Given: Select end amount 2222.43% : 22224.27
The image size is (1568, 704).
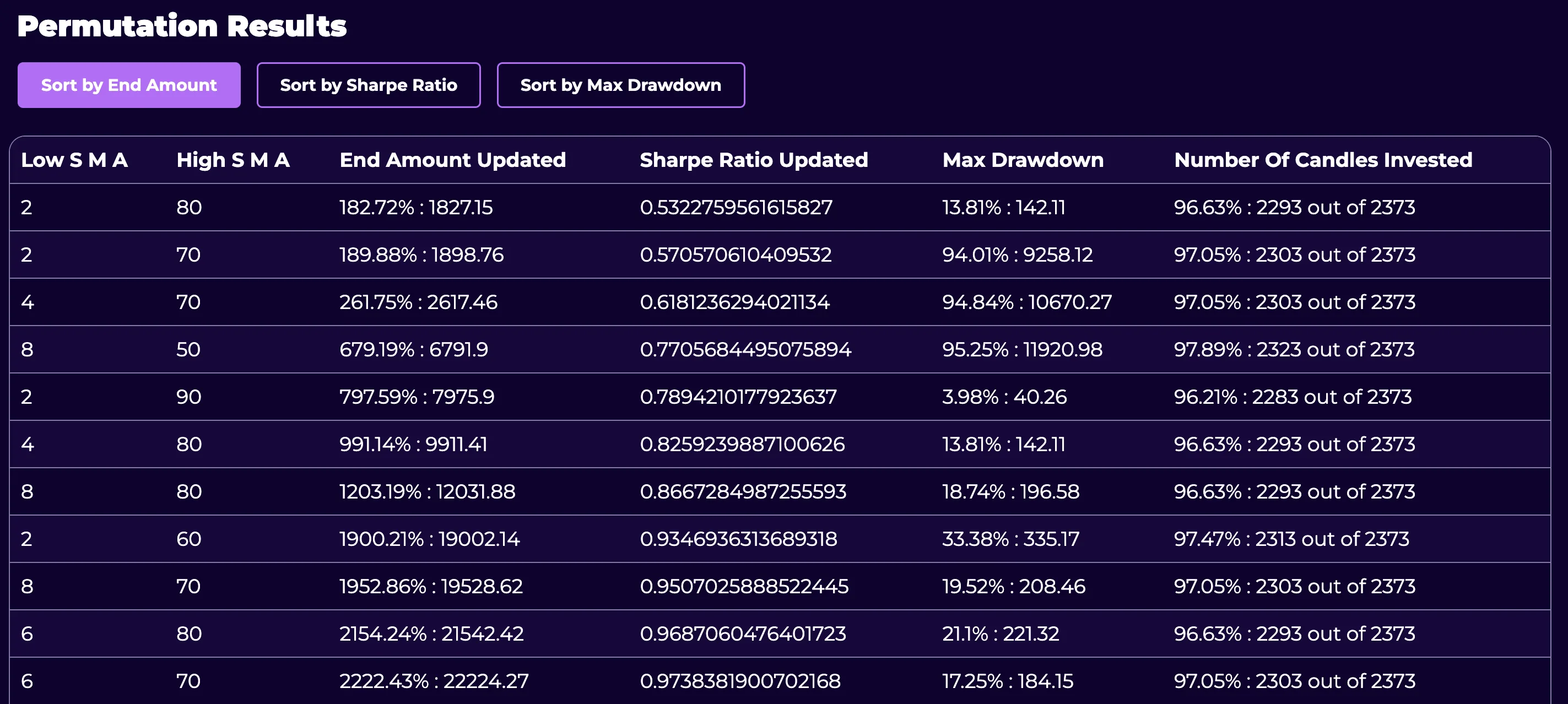Looking at the screenshot, I should pos(434,682).
